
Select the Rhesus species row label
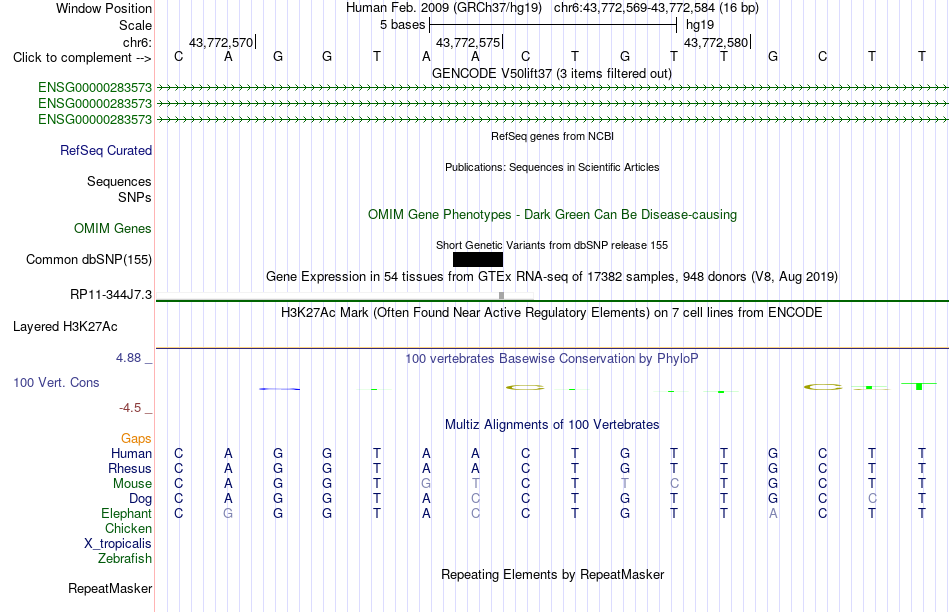click(x=130, y=468)
